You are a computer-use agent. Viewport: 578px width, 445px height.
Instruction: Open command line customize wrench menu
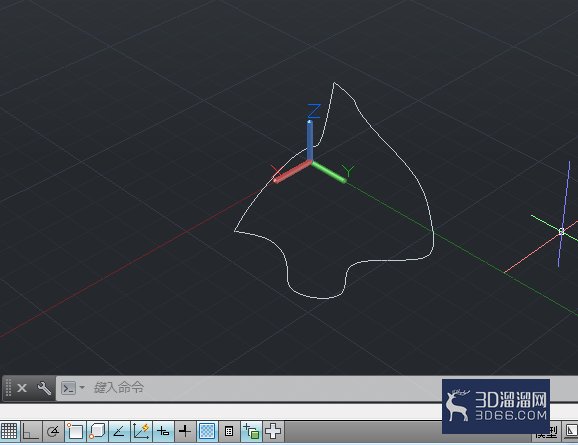(44, 388)
